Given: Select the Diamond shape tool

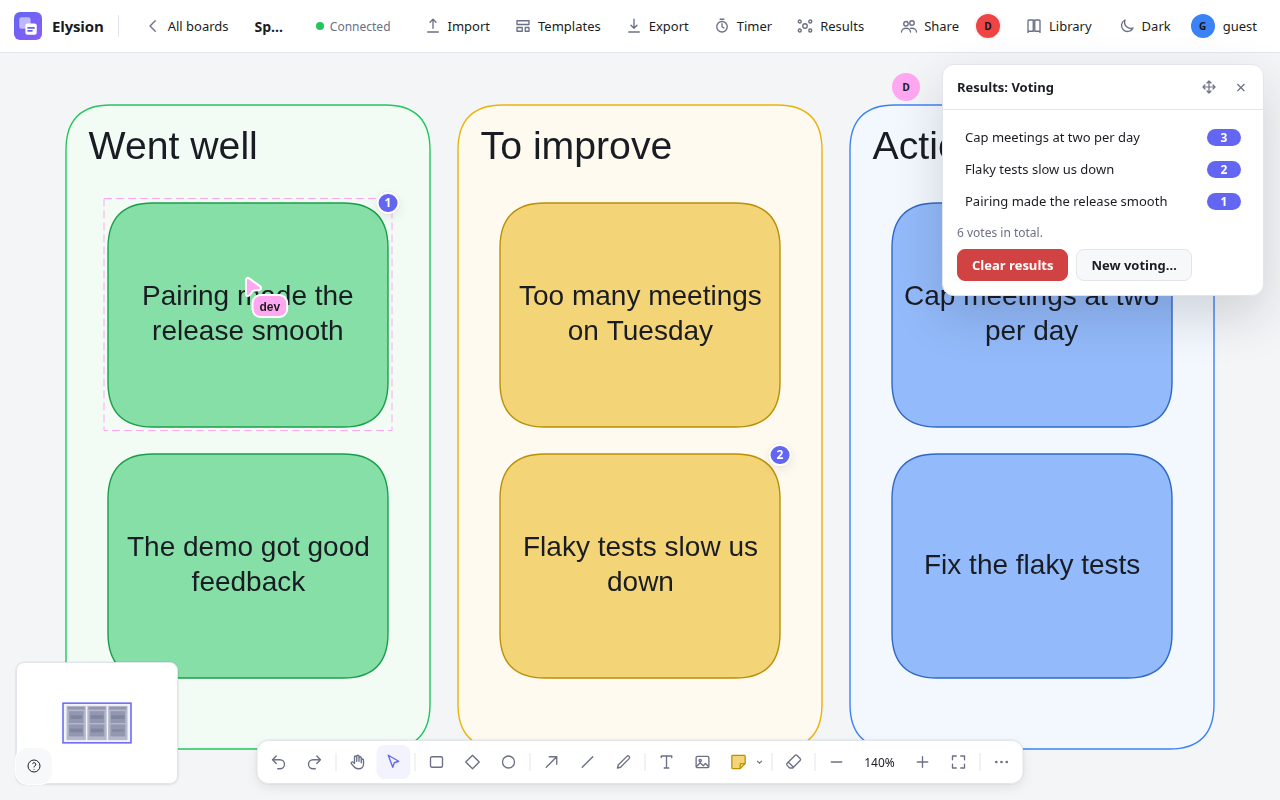Looking at the screenshot, I should point(472,762).
